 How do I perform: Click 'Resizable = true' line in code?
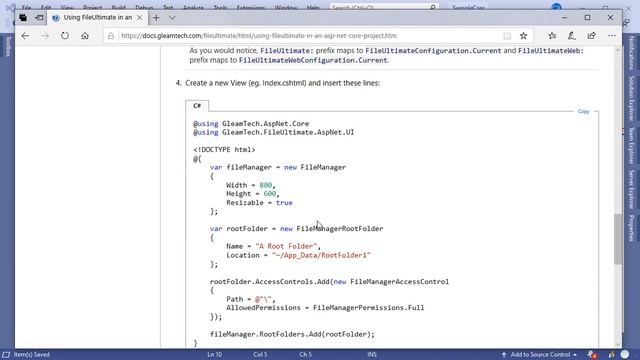[x=259, y=203]
